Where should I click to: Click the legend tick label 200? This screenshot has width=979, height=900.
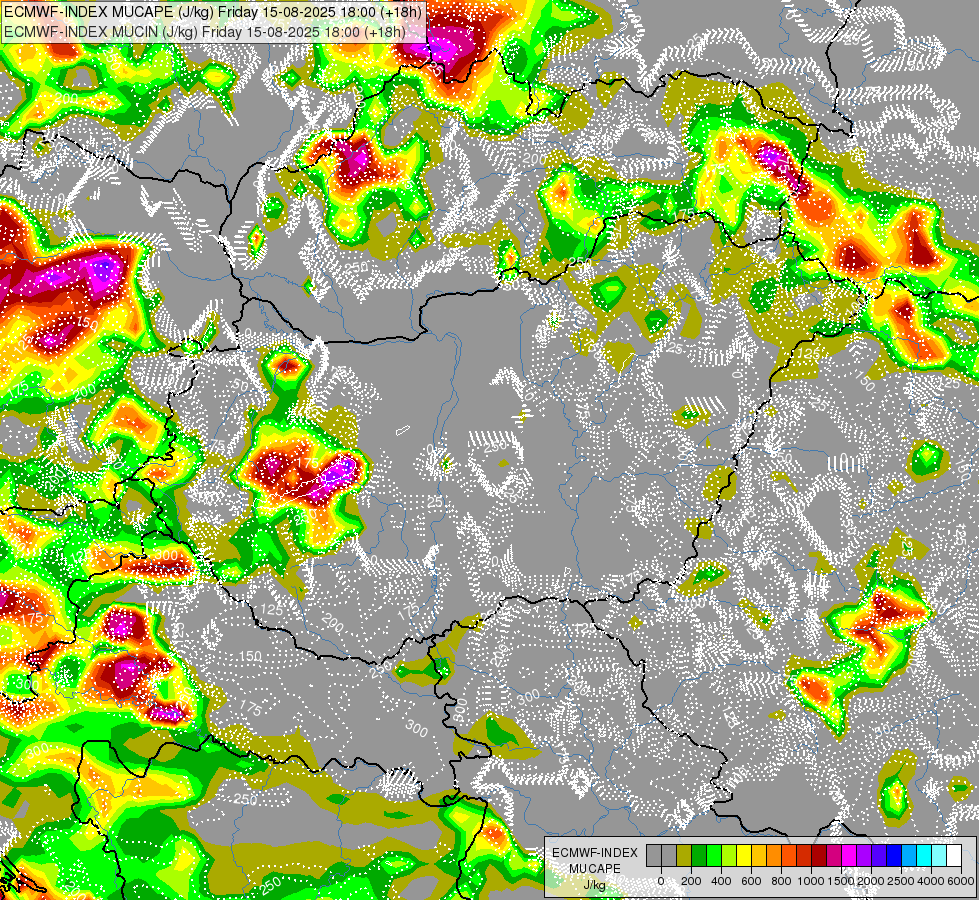pos(691,881)
